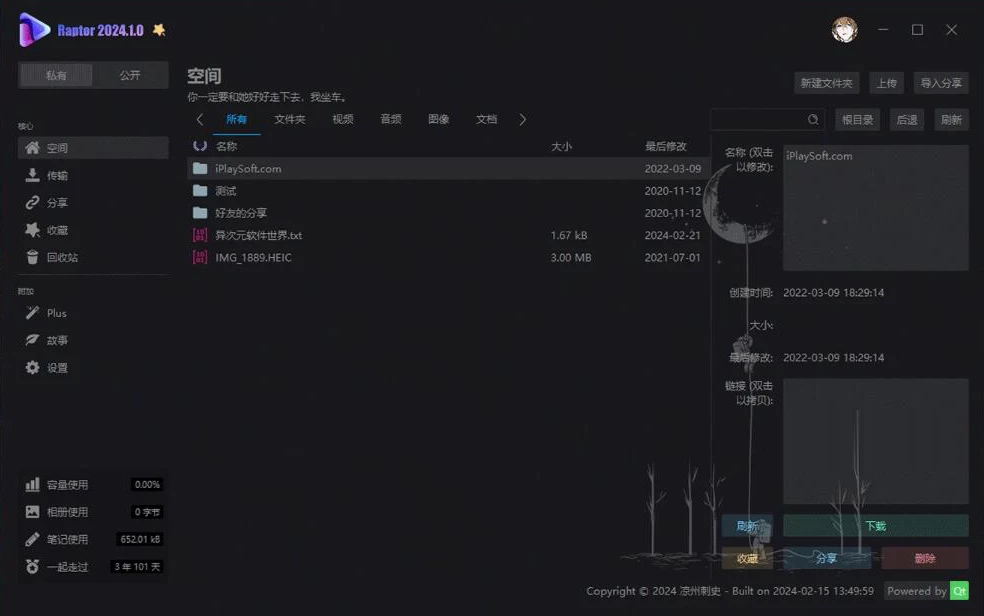Screen dimensions: 984x616
Task: Switch to 私有 private mode
Action: pyautogui.click(x=56, y=75)
